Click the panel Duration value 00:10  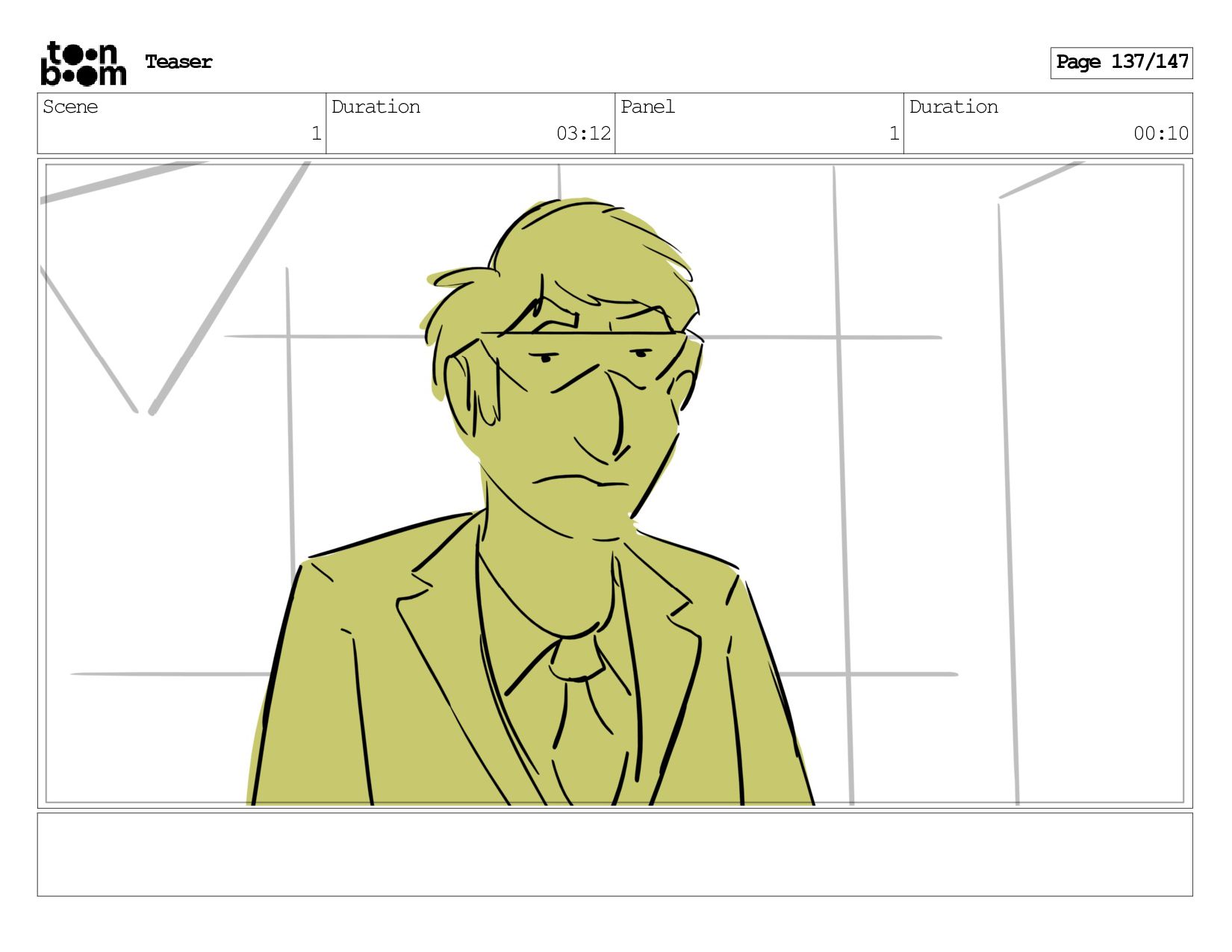coord(1160,134)
